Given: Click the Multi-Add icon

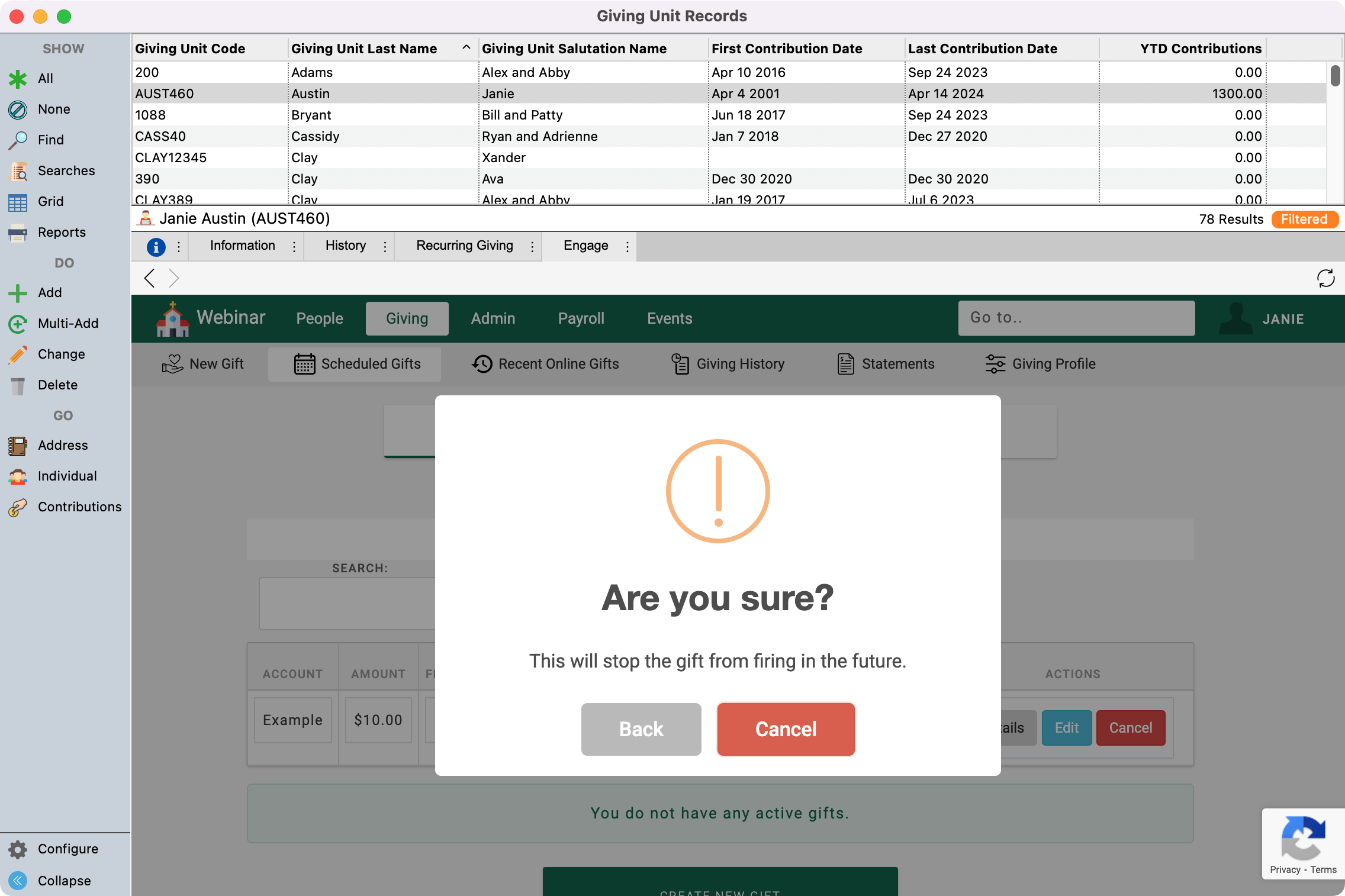Looking at the screenshot, I should pos(18,324).
